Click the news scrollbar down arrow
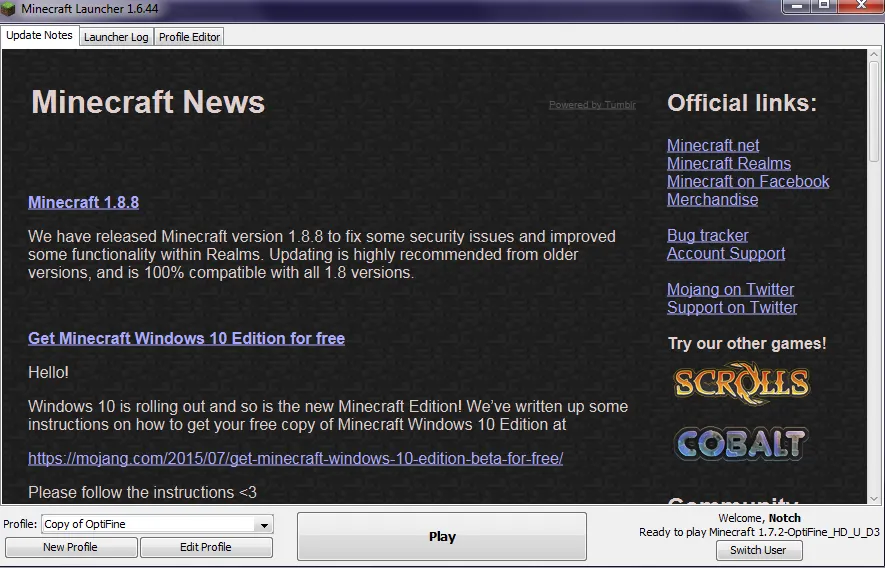The height and width of the screenshot is (568, 885). [874, 499]
